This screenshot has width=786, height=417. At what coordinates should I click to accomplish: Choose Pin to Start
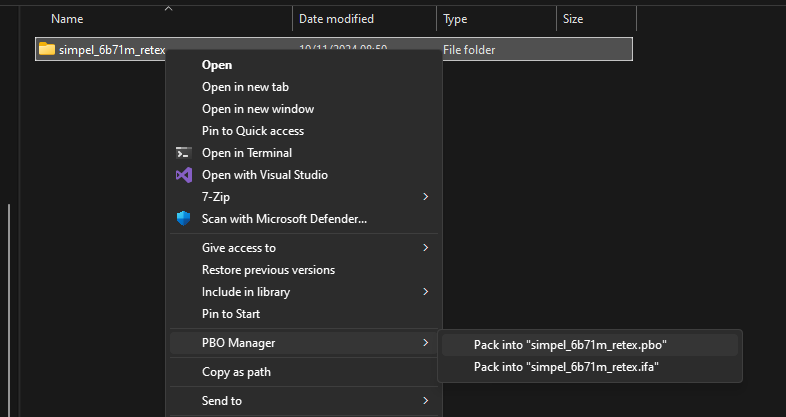(x=231, y=314)
